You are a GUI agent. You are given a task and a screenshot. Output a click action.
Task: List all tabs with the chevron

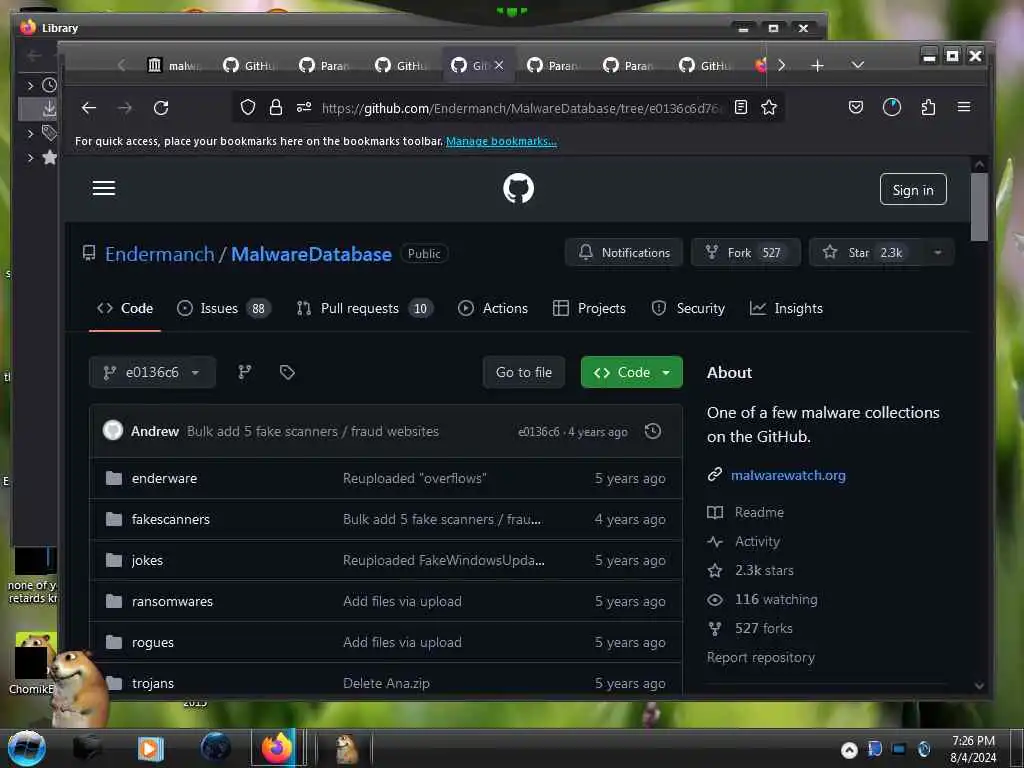(858, 65)
